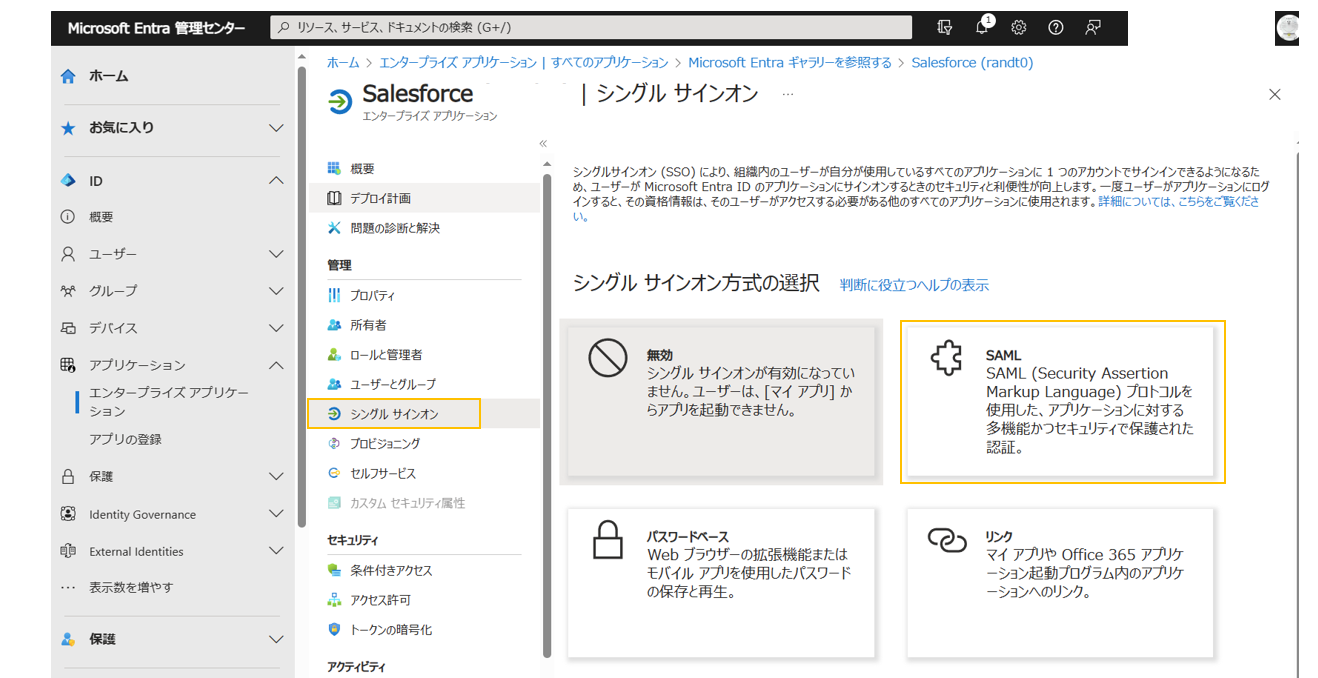Image resolution: width=1318 pixels, height=678 pixels.
Task: Click the protection padlock icon in sidebar
Action: (68, 477)
